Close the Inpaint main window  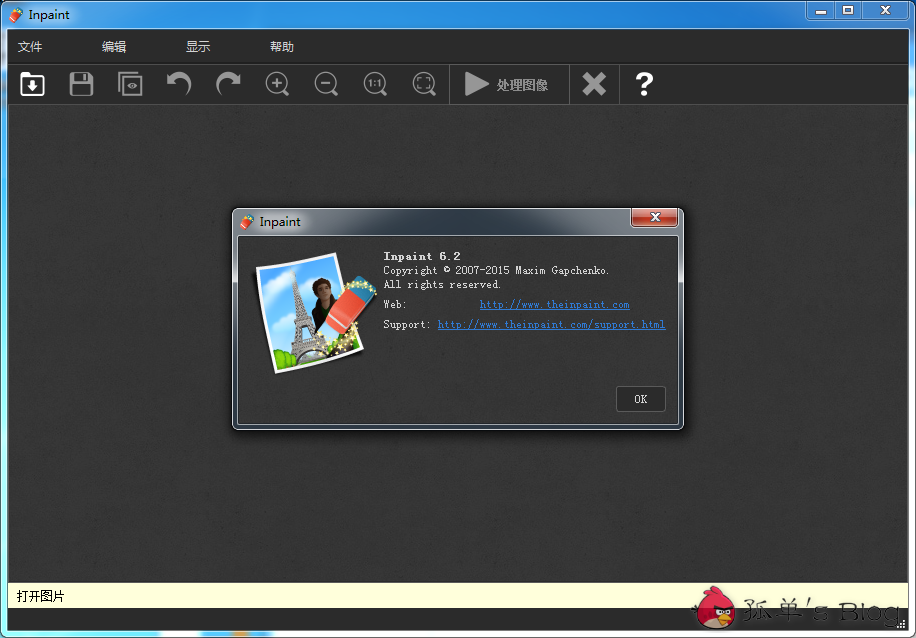point(885,11)
